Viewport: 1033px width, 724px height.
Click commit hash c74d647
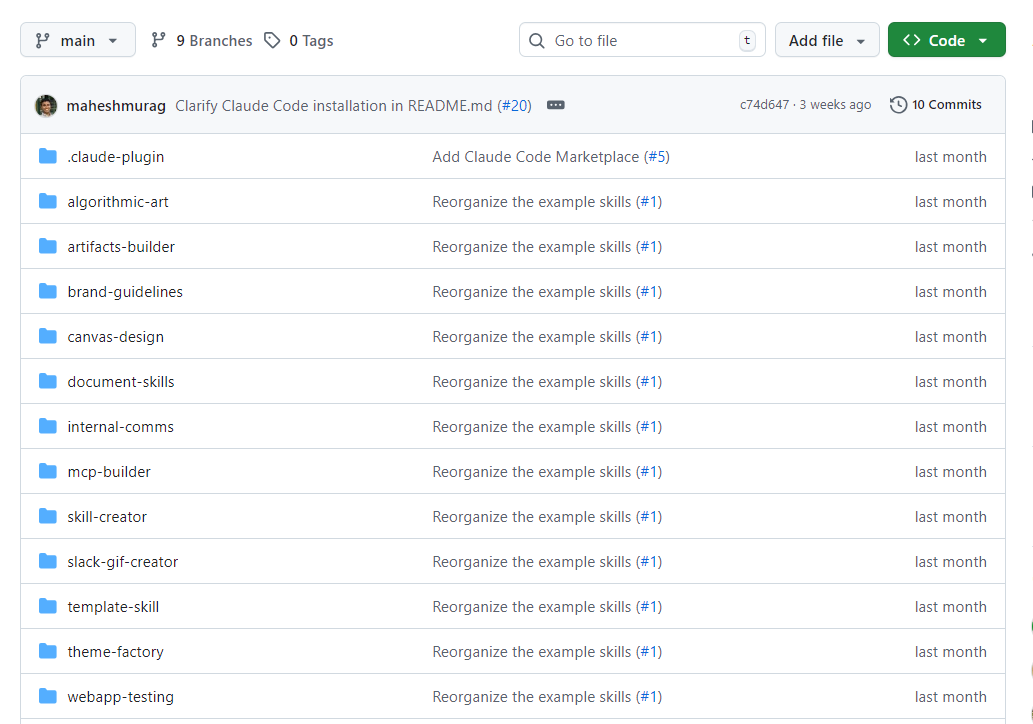coord(764,105)
